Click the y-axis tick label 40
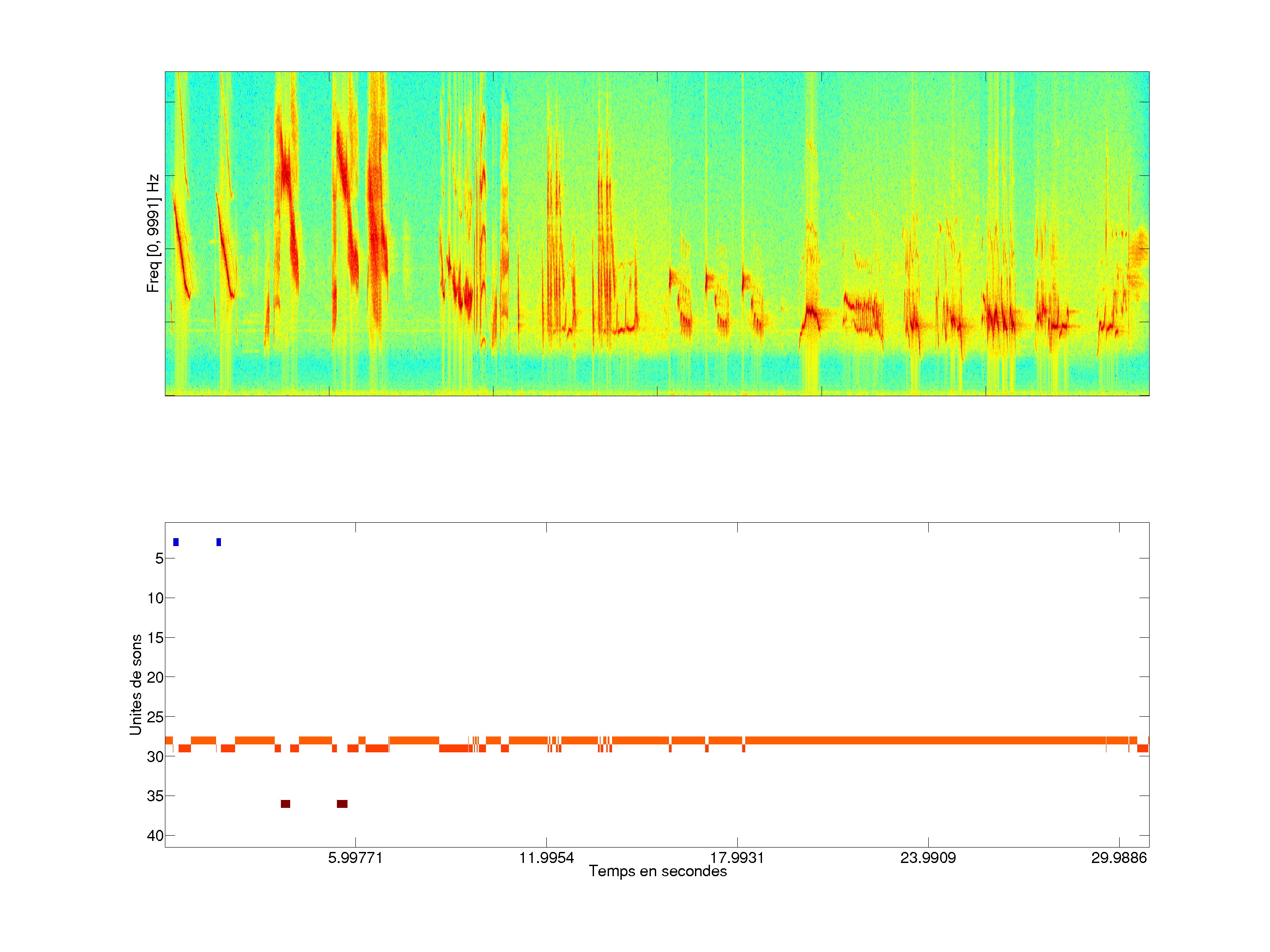Viewport: 1270px width, 952px height. [155, 836]
